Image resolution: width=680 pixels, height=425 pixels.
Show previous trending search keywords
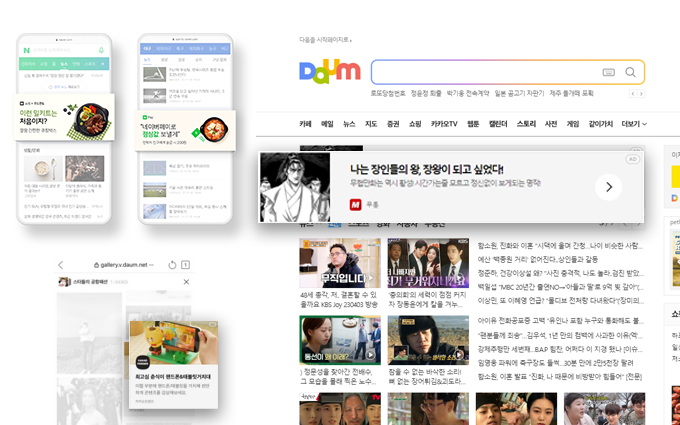click(x=630, y=93)
